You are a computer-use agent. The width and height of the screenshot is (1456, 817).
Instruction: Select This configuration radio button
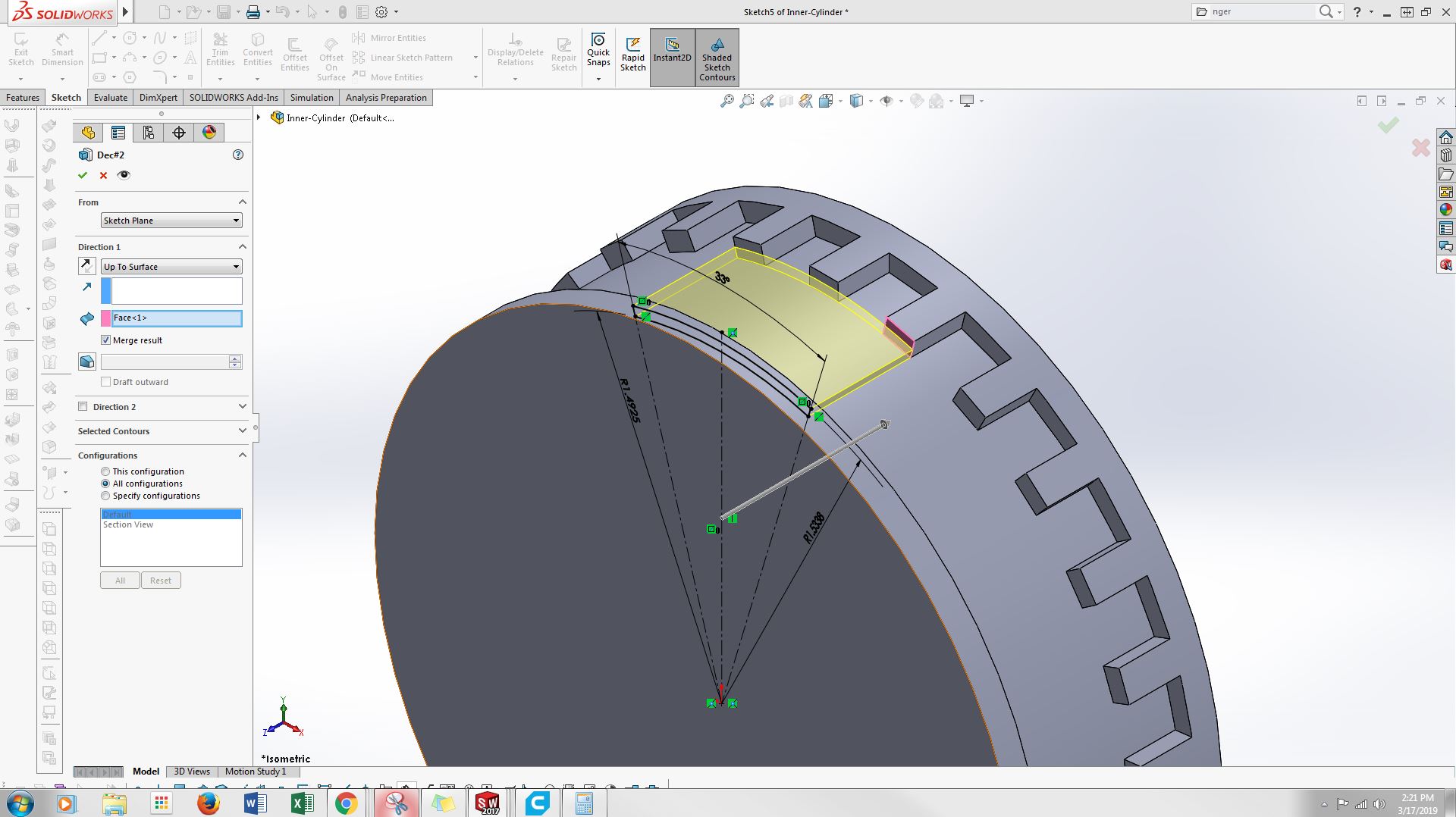coord(105,471)
